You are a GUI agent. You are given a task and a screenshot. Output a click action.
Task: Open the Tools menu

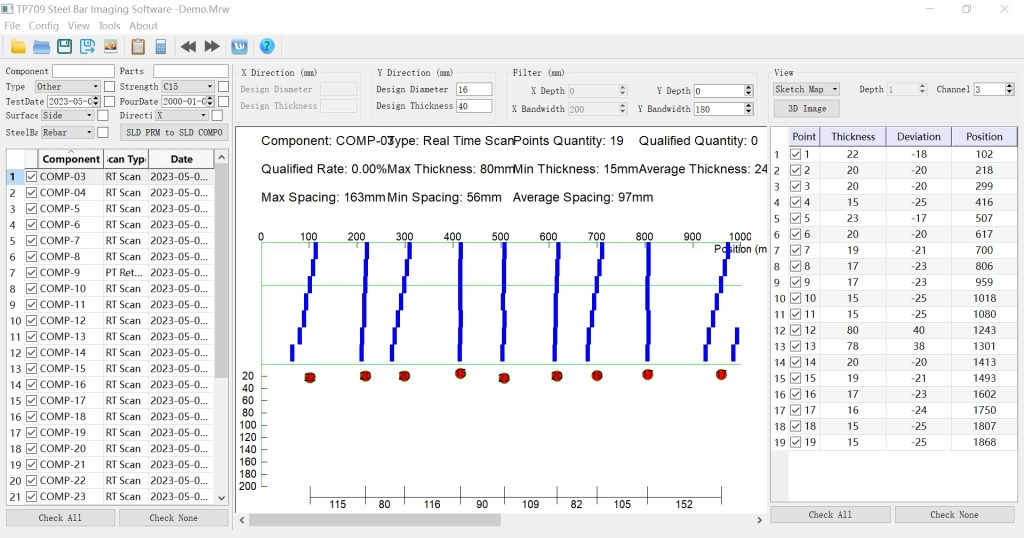(x=109, y=25)
